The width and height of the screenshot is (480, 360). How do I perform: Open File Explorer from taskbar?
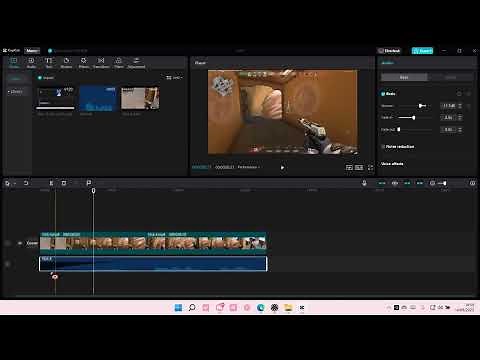point(288,307)
